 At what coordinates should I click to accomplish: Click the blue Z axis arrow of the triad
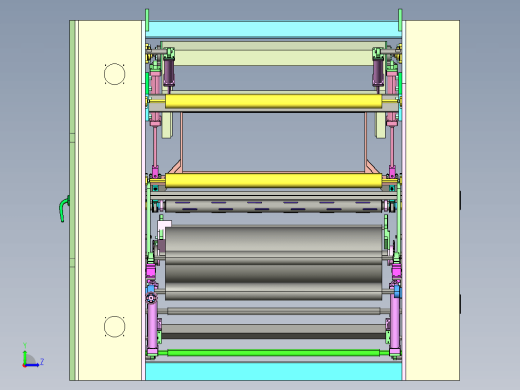[x=33, y=365]
